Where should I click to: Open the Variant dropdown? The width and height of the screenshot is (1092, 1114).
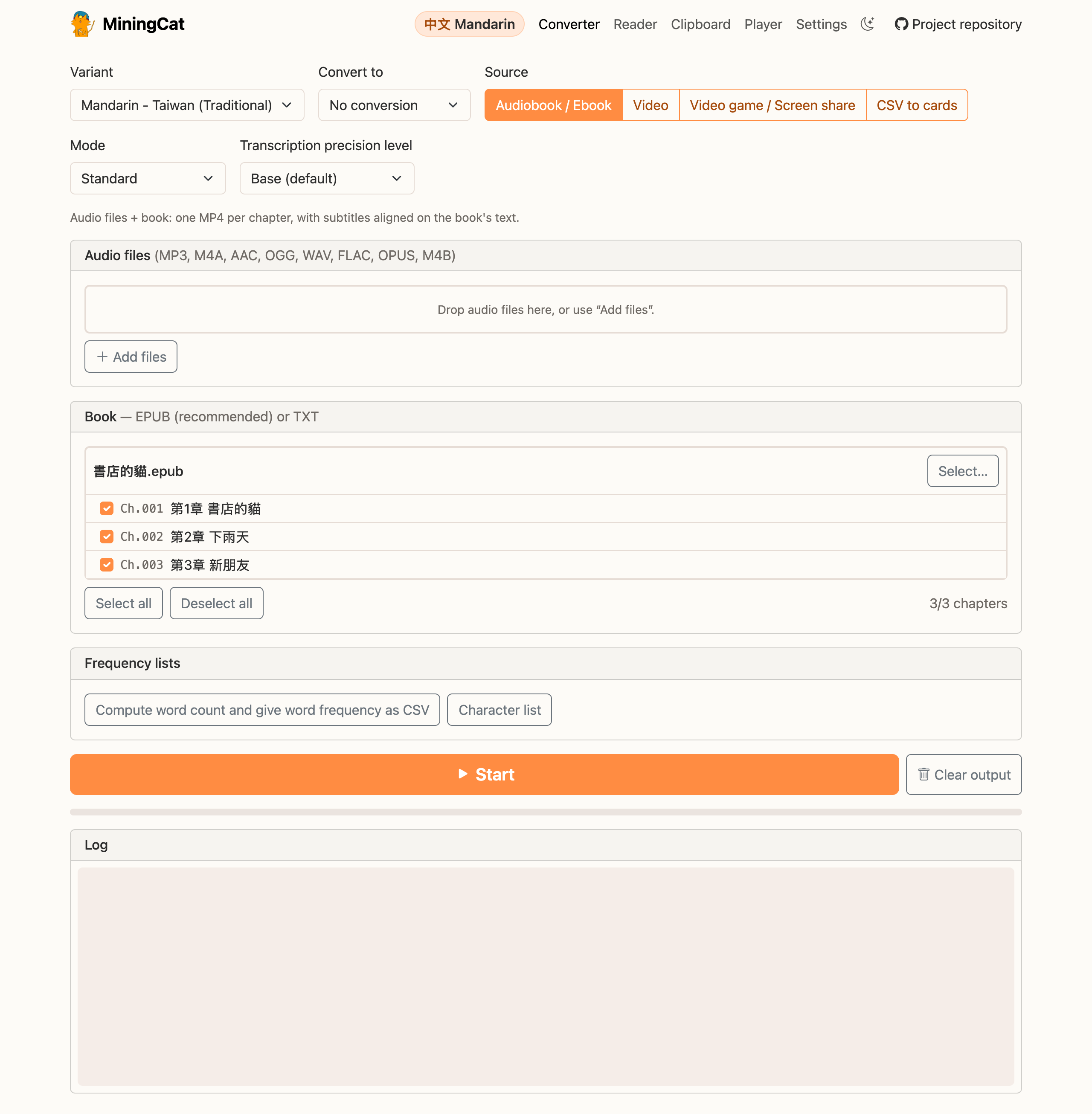187,105
